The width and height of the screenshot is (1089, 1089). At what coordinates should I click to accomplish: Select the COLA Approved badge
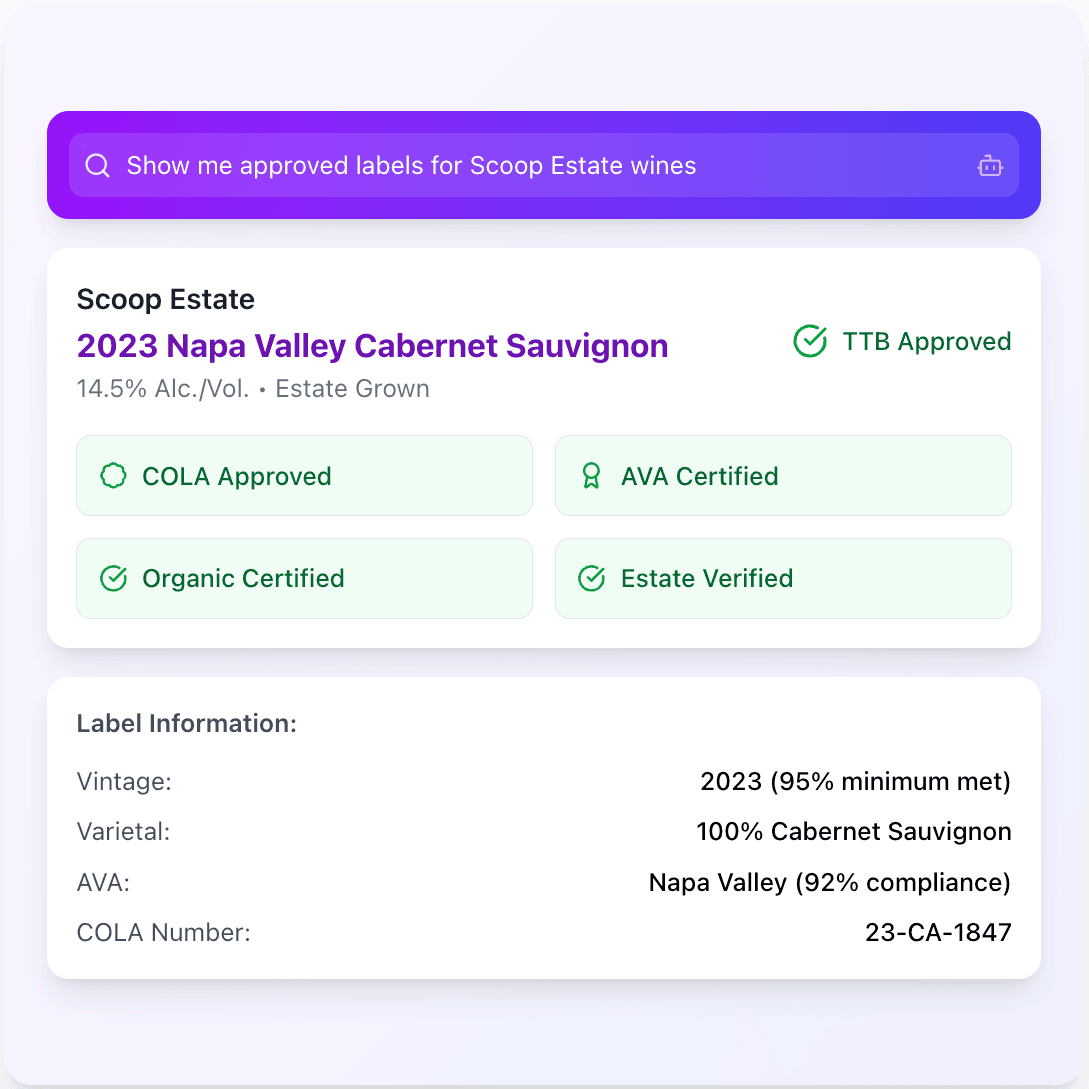(304, 476)
